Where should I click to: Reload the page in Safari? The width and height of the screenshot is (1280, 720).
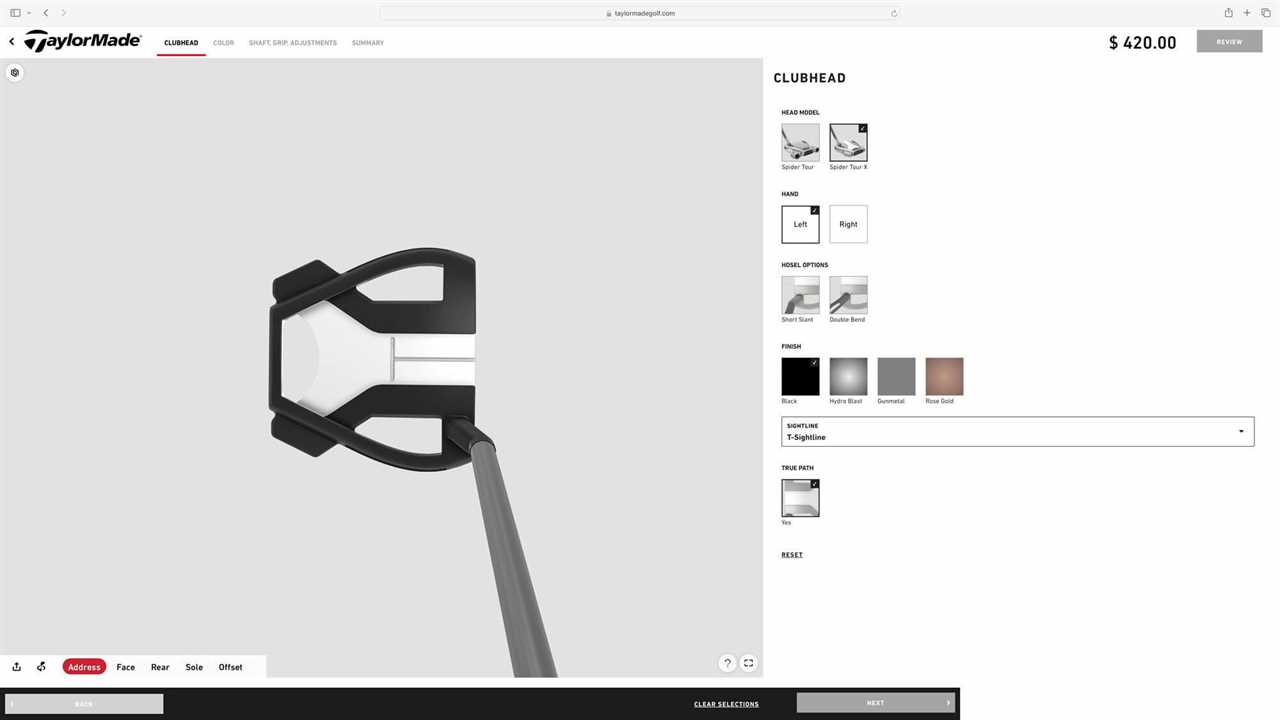pos(894,13)
